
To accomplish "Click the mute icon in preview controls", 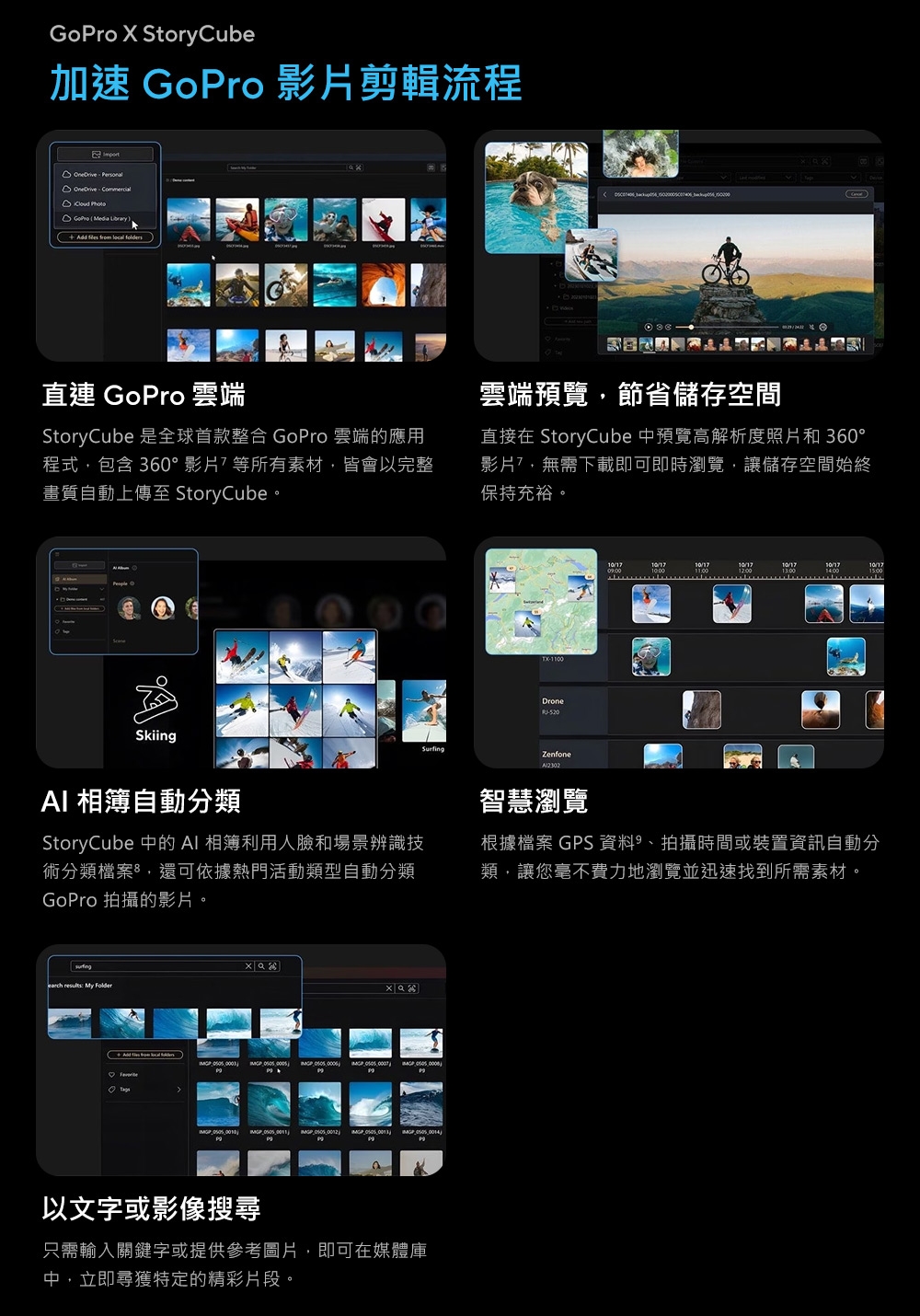I will (811, 327).
